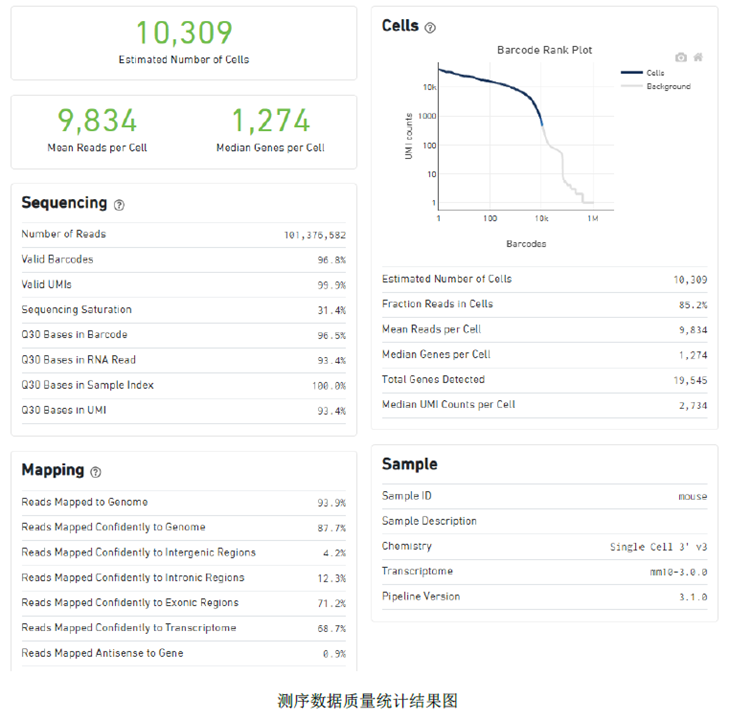Click the Transcriptome value mm10-3.0.0
Screen dimensions: 730x720
(678, 572)
